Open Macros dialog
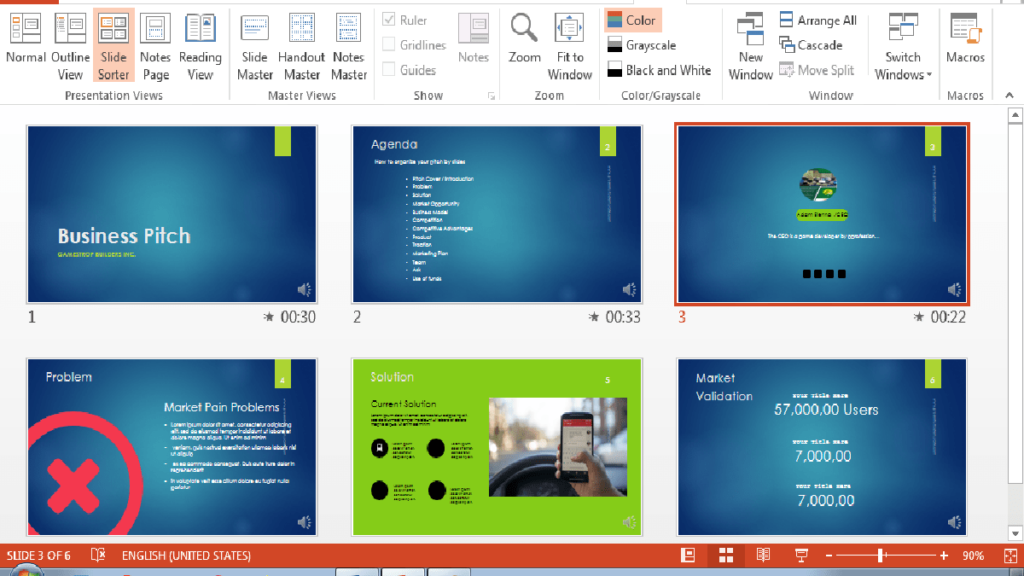The width and height of the screenshot is (1024, 576). point(965,38)
